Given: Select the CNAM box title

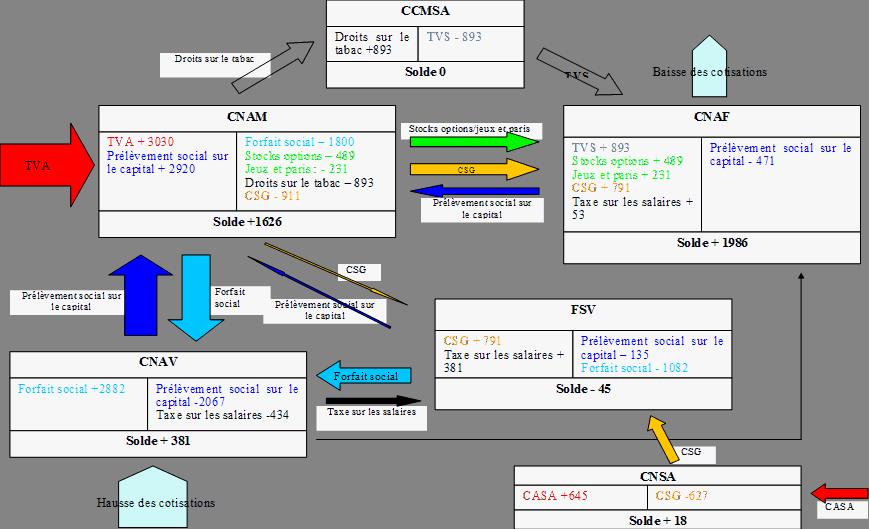Looking at the screenshot, I should point(247,117).
